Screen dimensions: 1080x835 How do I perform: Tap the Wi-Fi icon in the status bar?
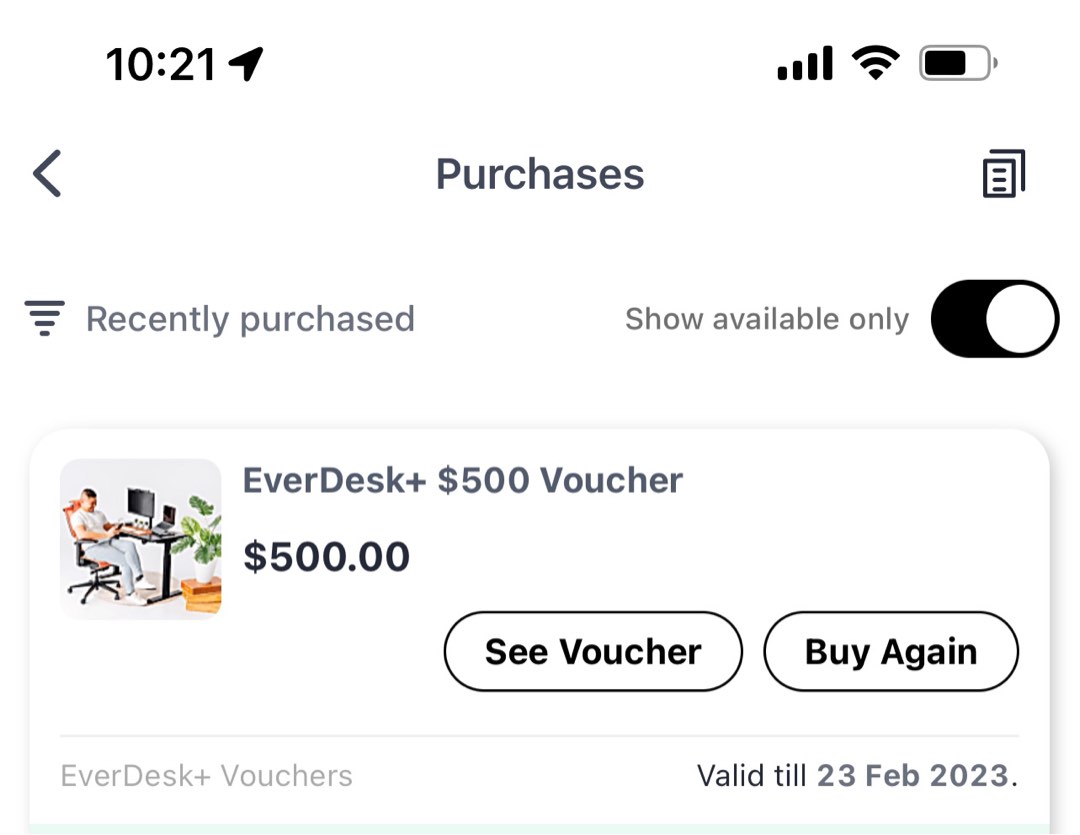click(874, 62)
